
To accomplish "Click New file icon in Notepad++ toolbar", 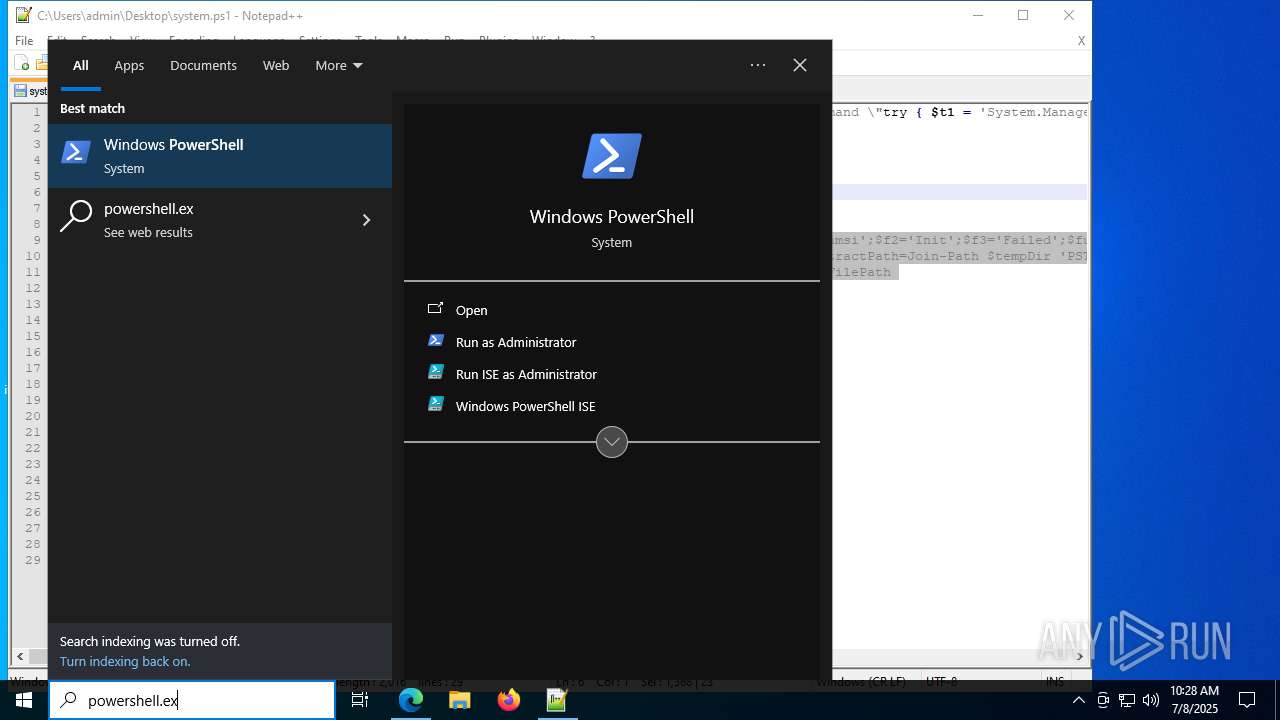I will [x=22, y=64].
